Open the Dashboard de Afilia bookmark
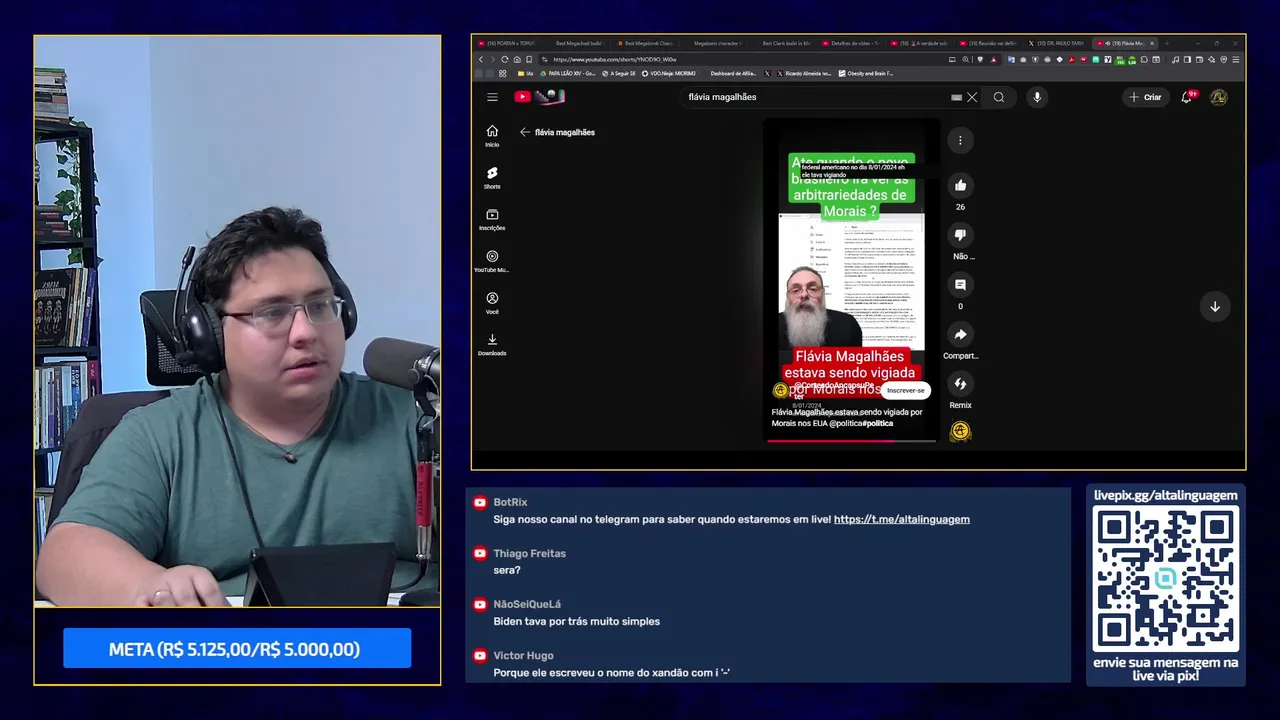 tap(732, 73)
